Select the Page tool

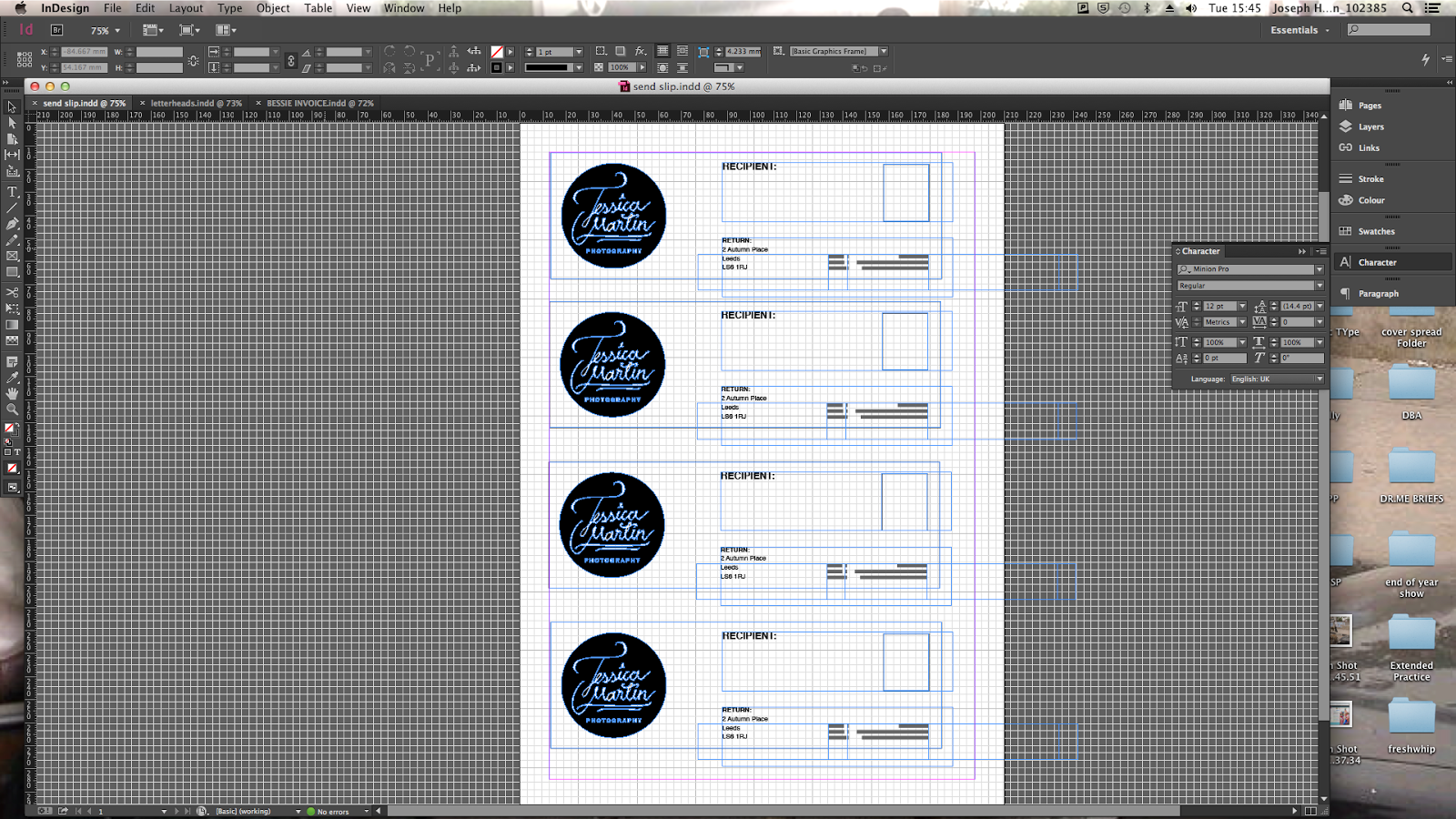(12, 139)
